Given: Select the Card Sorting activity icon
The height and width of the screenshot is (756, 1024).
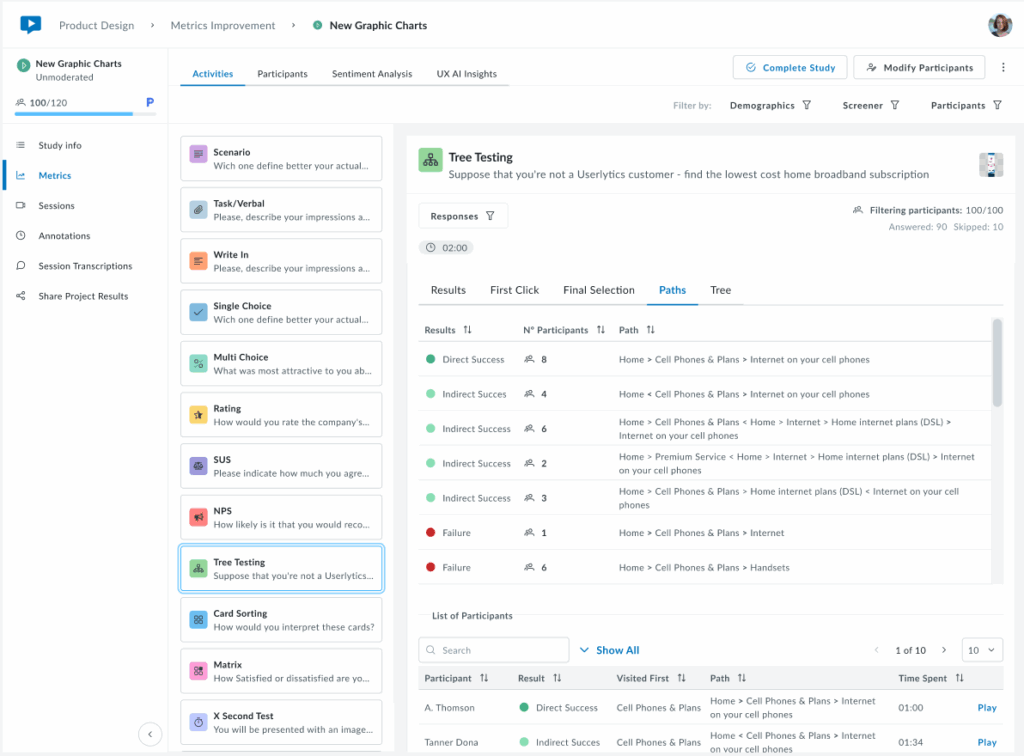Looking at the screenshot, I should pos(199,620).
